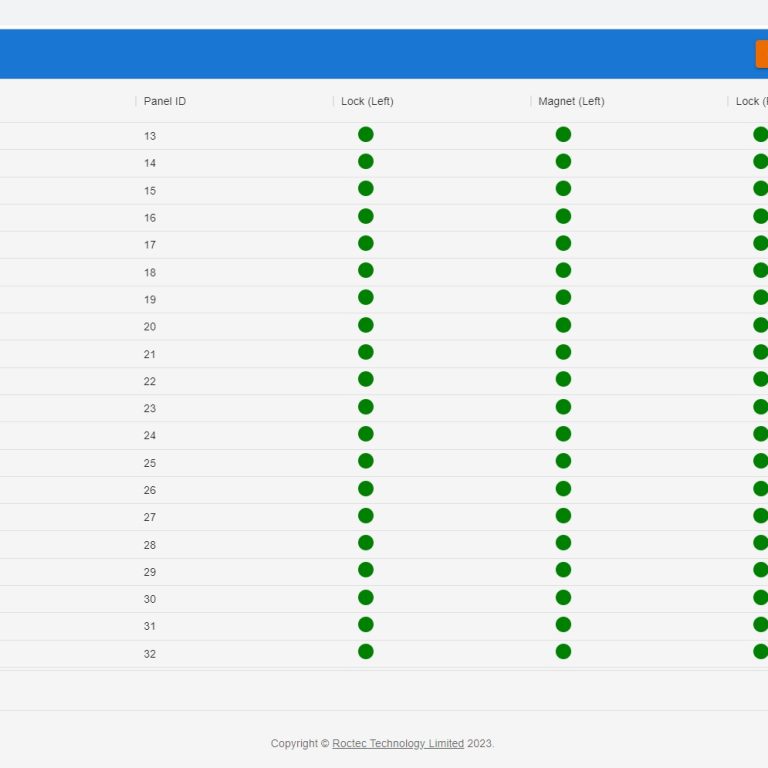Screen dimensions: 768x768
Task: Click the Magnet (Left) green dot for panel 32
Action: 563,652
